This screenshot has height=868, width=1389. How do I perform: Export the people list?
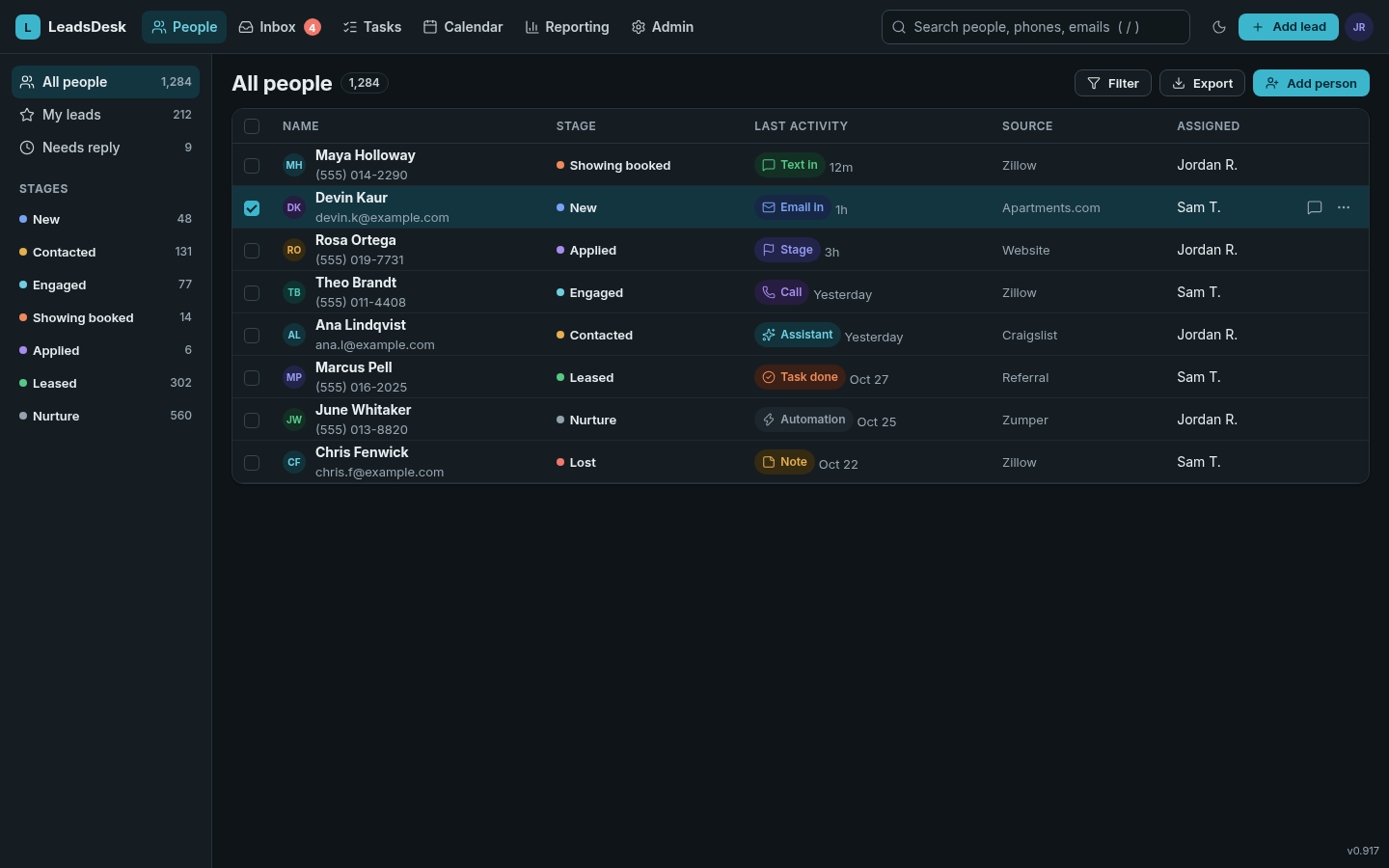point(1202,83)
